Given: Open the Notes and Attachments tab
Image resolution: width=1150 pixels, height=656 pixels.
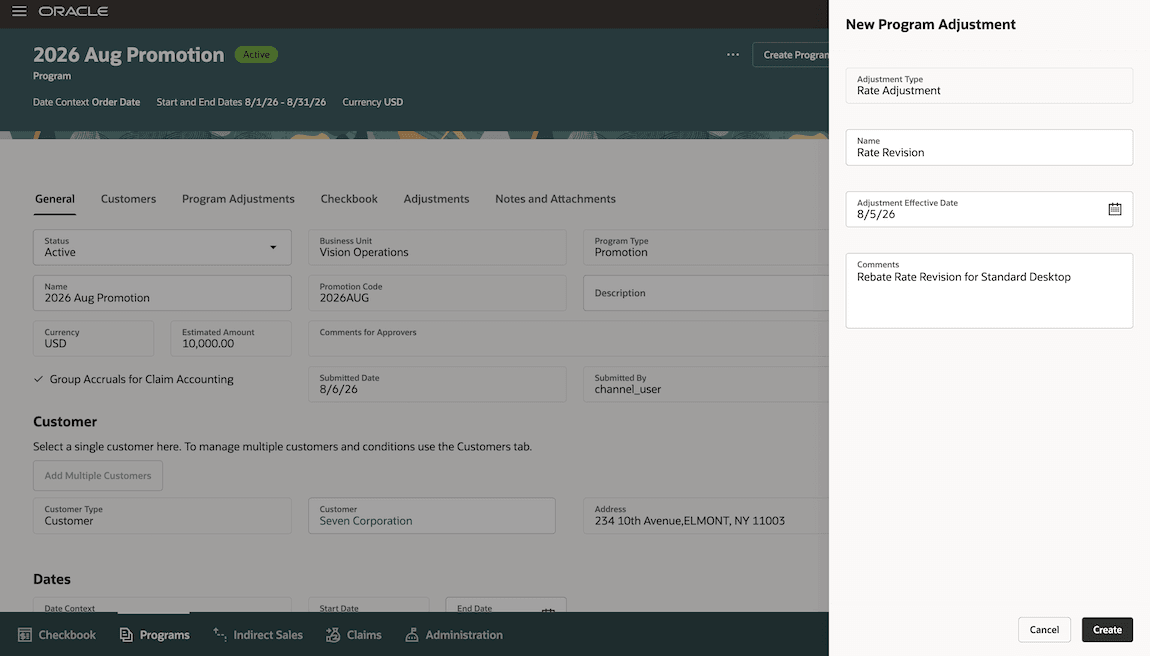Looking at the screenshot, I should [555, 199].
